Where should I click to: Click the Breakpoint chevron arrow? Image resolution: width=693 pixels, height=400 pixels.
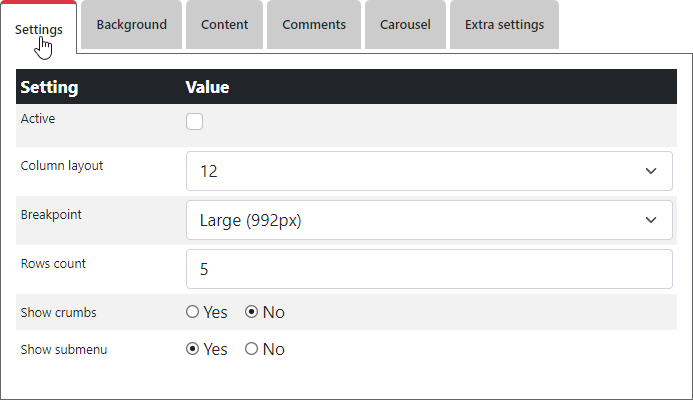(651, 220)
